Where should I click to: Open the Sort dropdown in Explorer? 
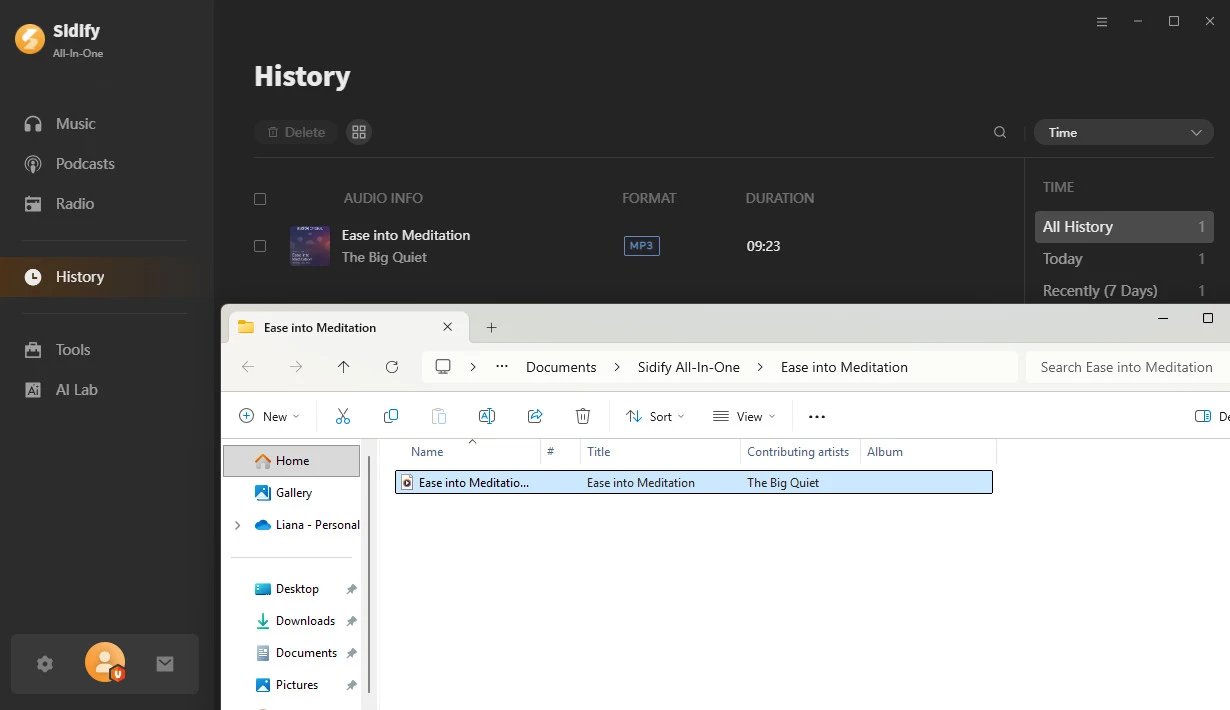(655, 416)
